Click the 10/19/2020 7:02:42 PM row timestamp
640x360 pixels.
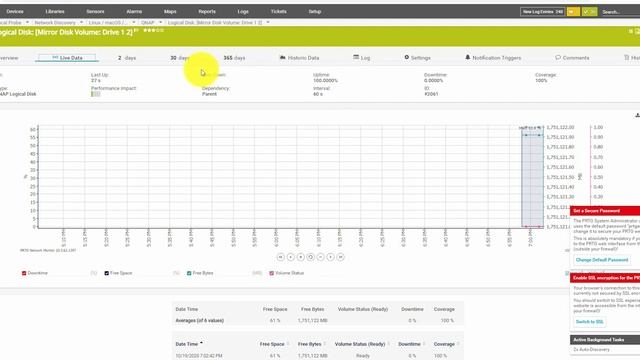[199, 356]
